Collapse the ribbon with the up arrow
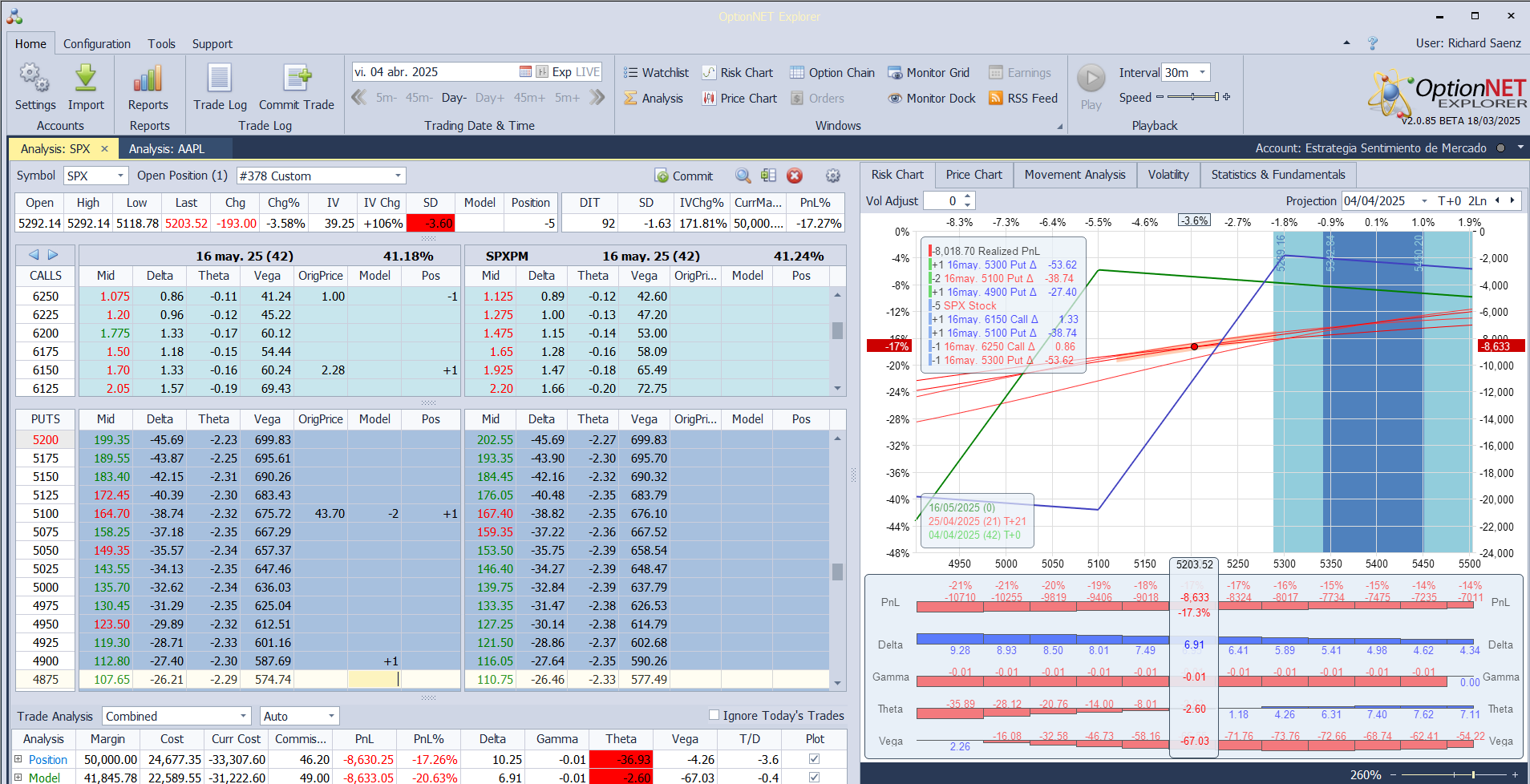1530x784 pixels. [1346, 43]
